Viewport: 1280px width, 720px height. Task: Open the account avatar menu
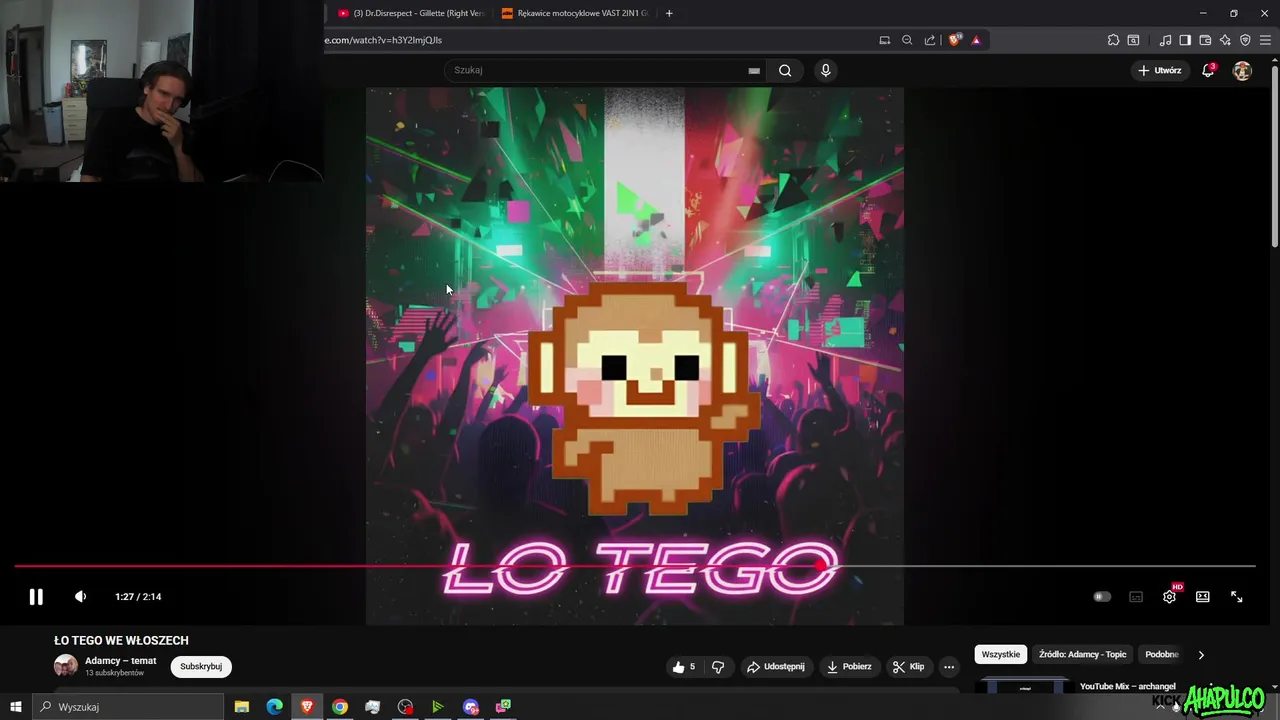(x=1242, y=71)
